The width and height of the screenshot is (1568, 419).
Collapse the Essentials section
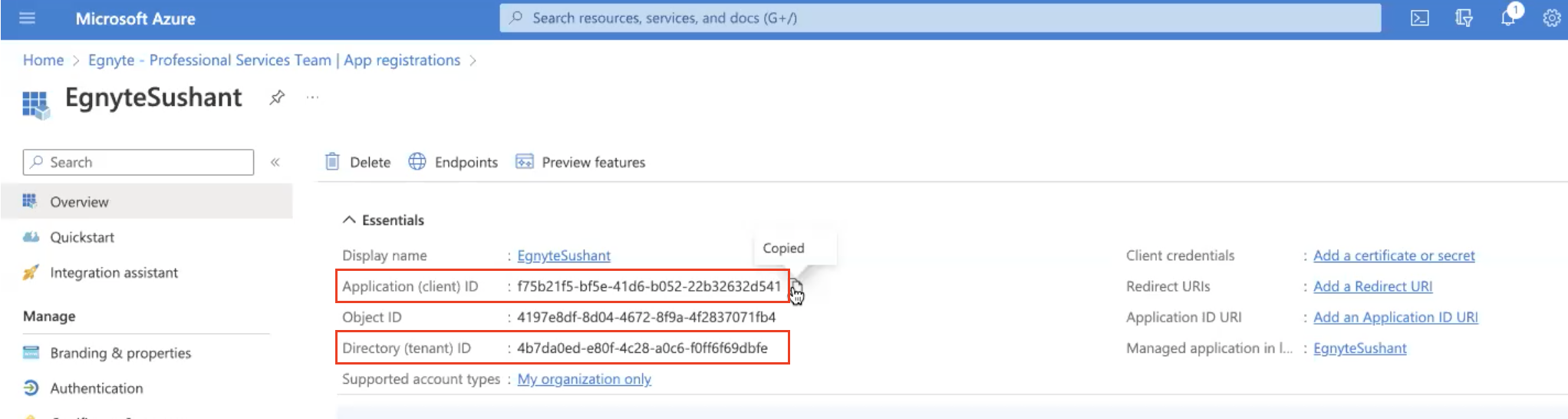(383, 220)
